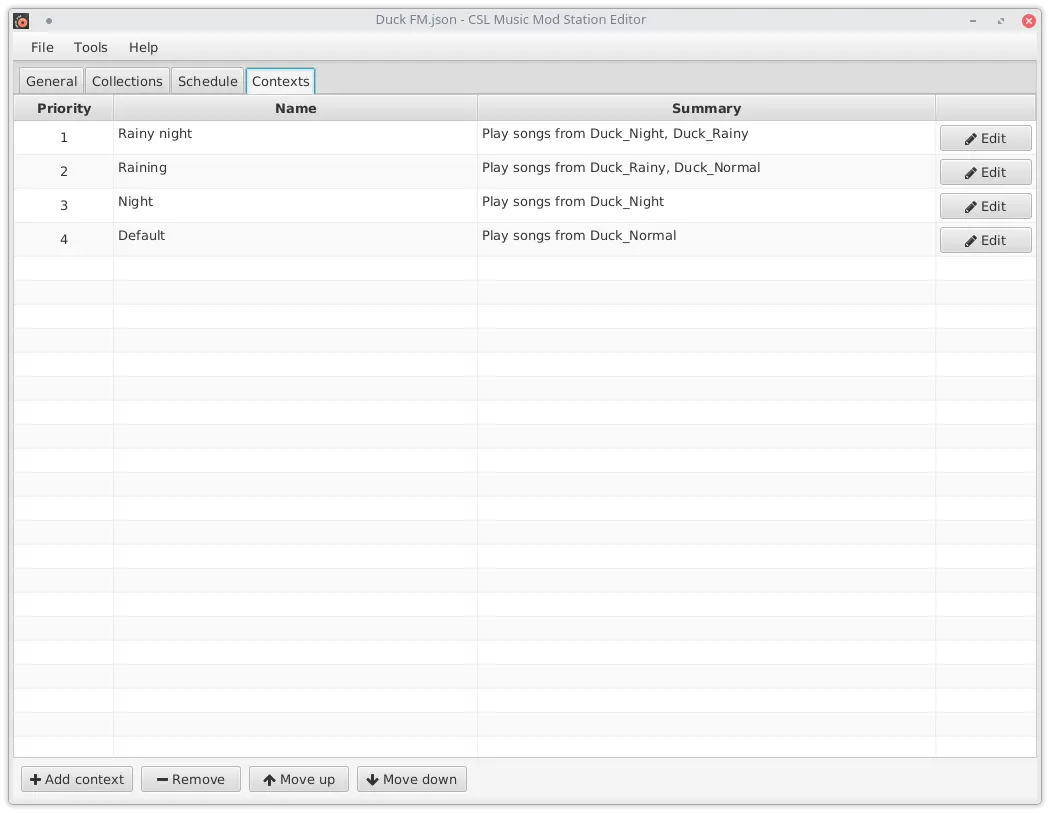Click summary 'Play songs from Duck_Rainy, Duck_Normal'
The height and width of the screenshot is (813, 1050).
(x=621, y=167)
